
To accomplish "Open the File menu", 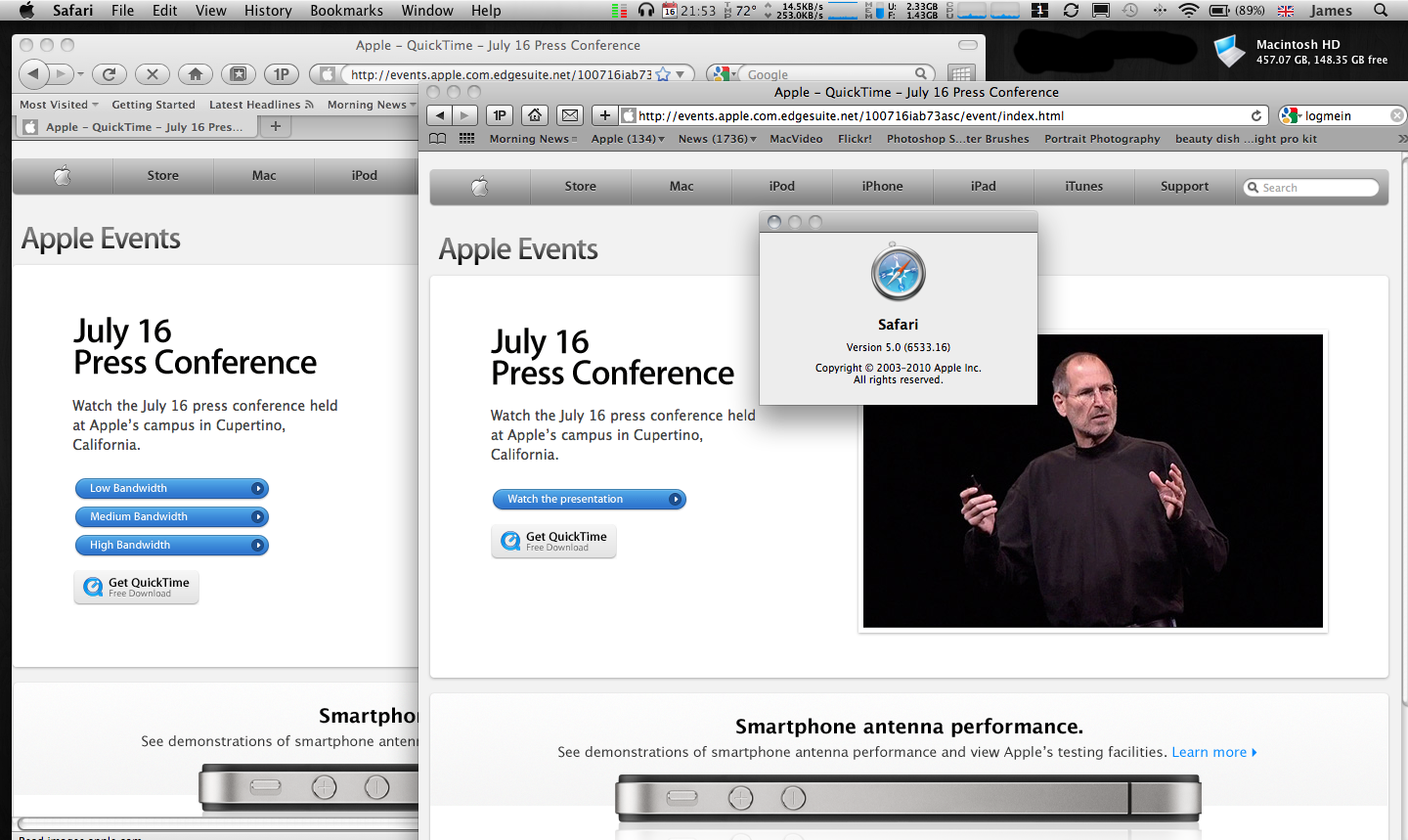I will 123,11.
